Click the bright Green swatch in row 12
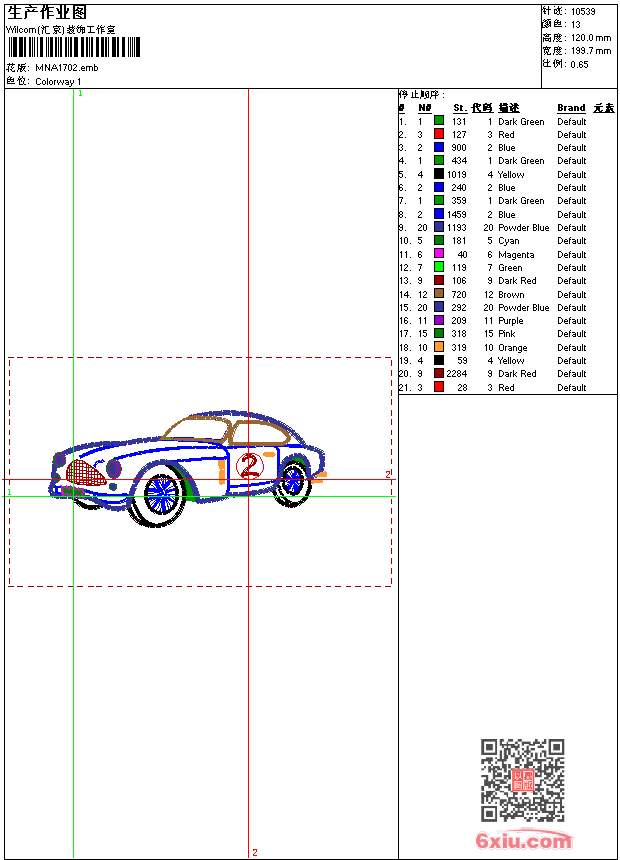Screen dimensions: 620x860 (x=439, y=267)
